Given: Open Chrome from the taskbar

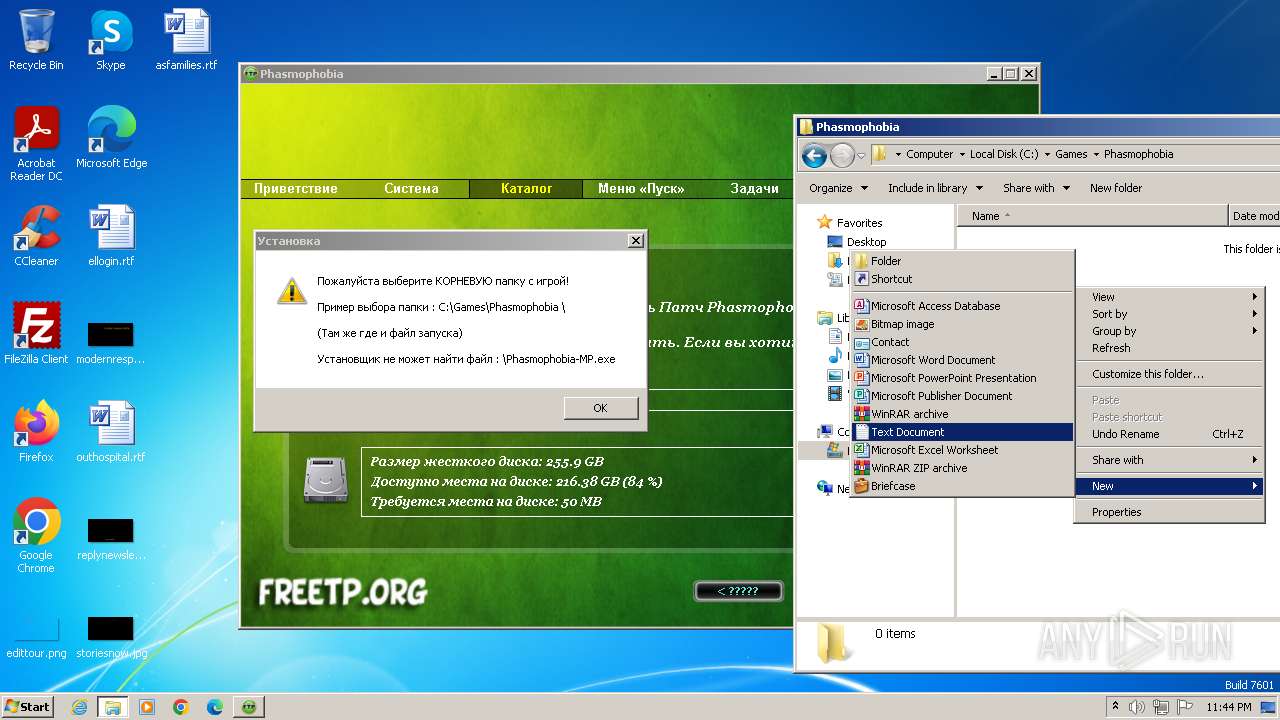Looking at the screenshot, I should (181, 707).
